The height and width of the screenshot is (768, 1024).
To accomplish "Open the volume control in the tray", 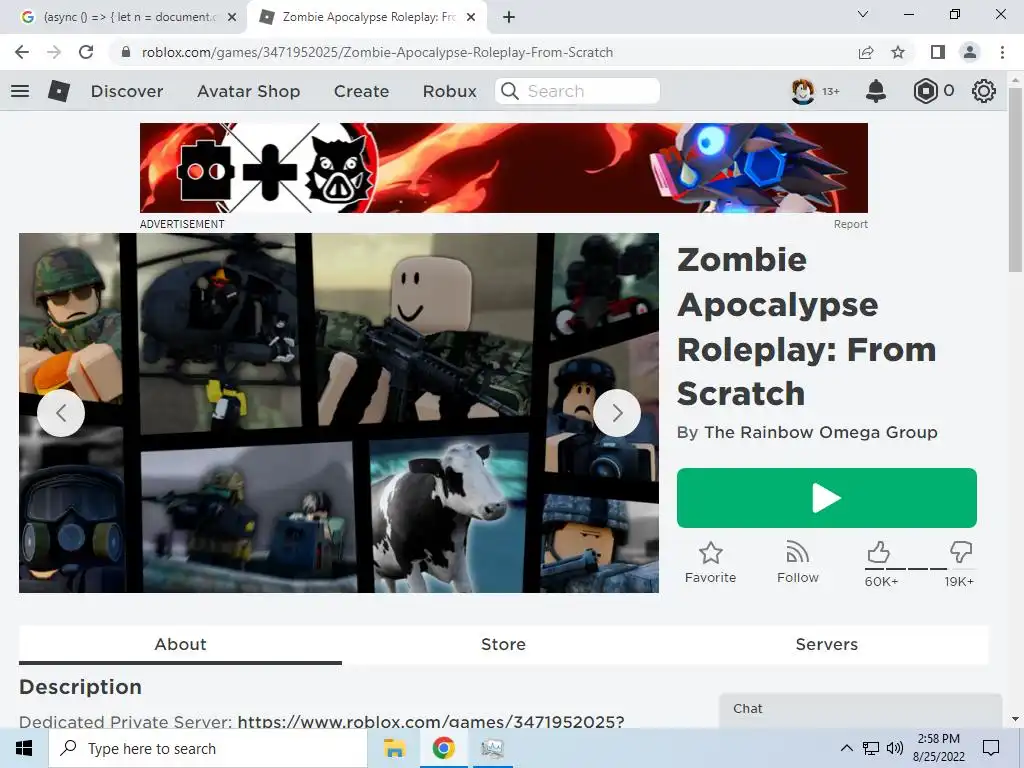I will [x=895, y=748].
